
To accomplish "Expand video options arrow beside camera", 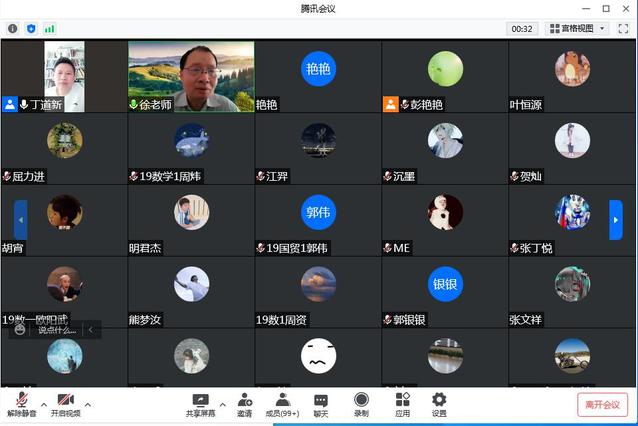I will point(88,404).
